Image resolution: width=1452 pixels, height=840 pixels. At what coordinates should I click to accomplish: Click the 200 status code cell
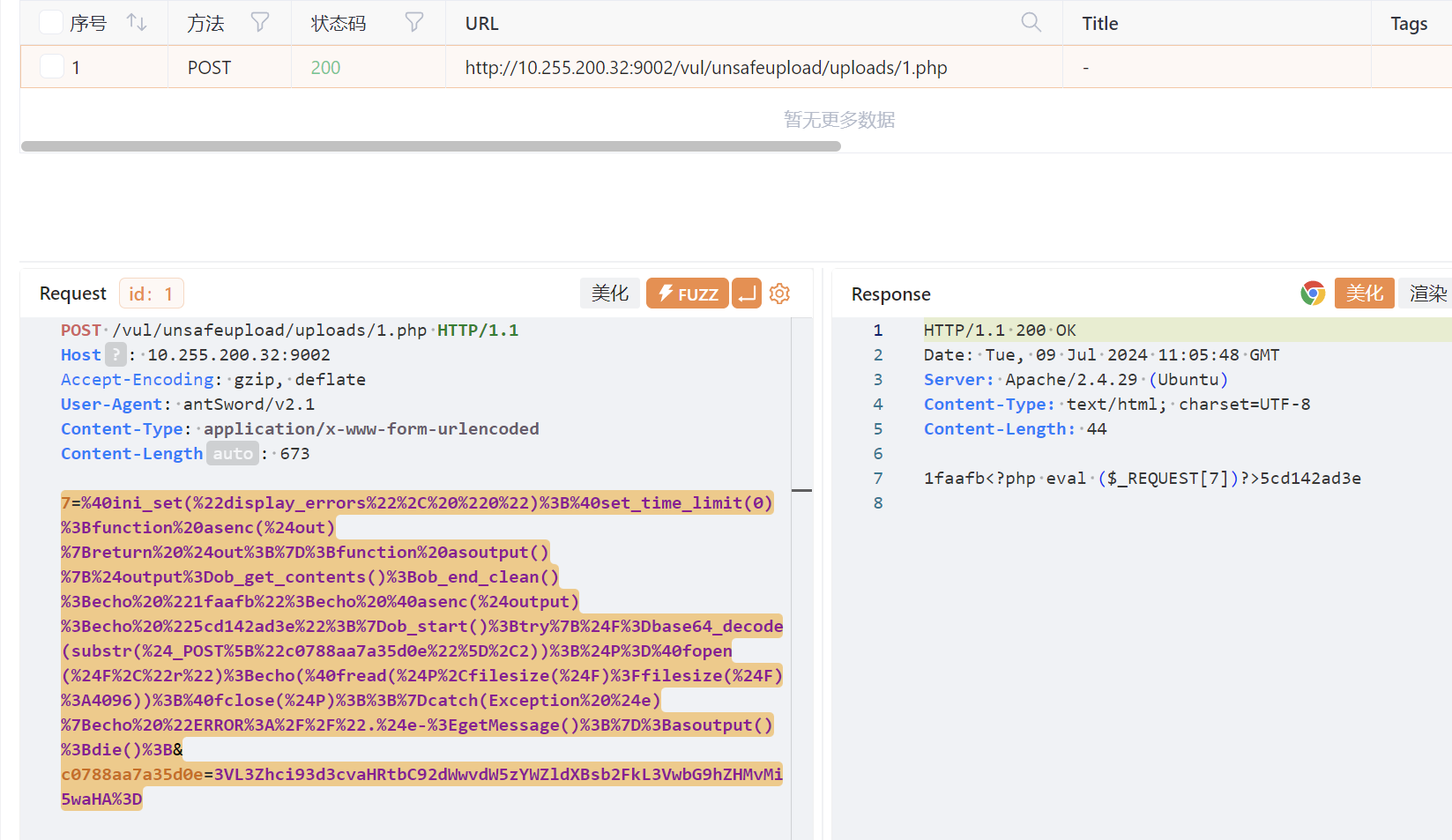(325, 68)
